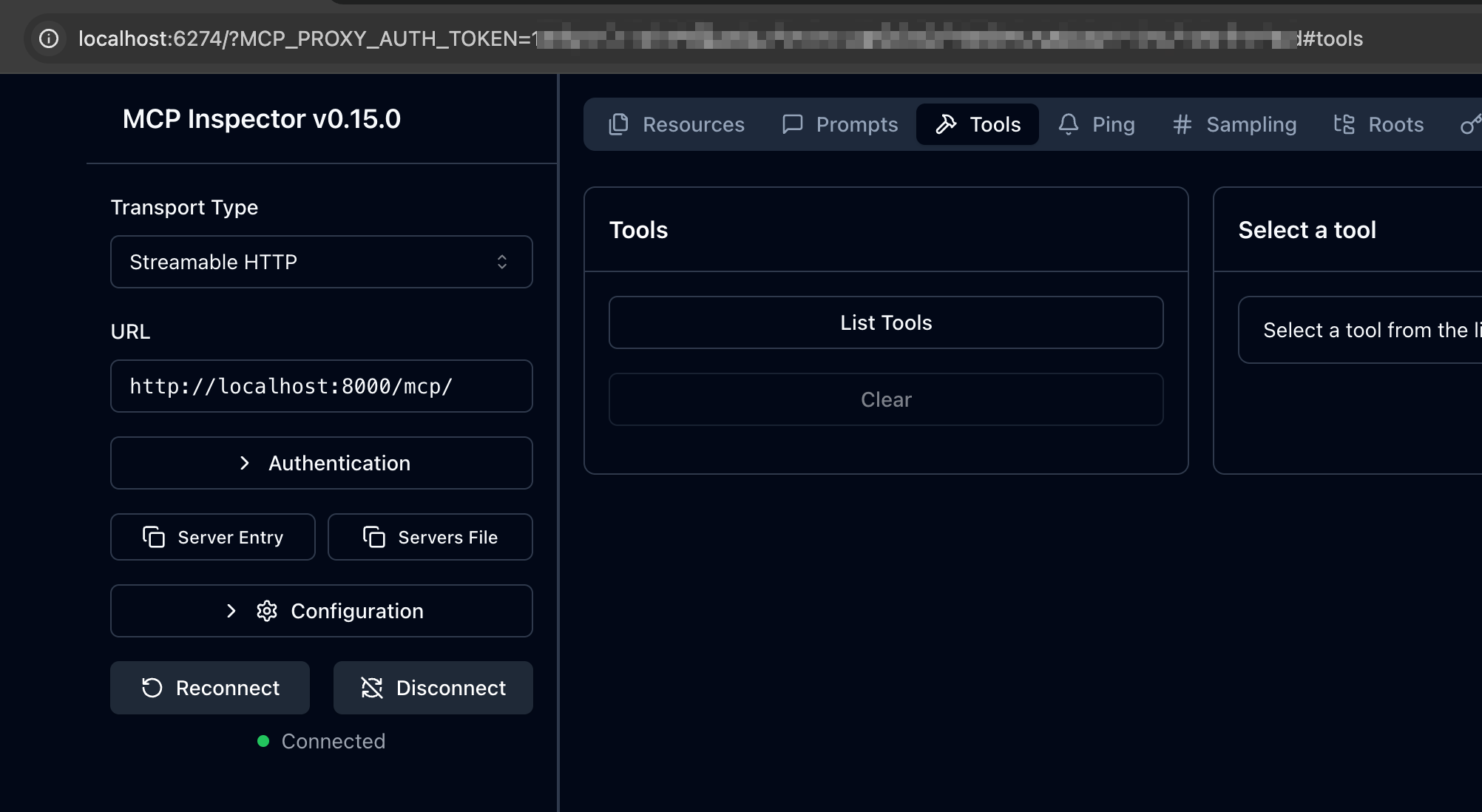Click the copy icon on Servers File
The width and height of the screenshot is (1482, 812).
click(x=374, y=537)
